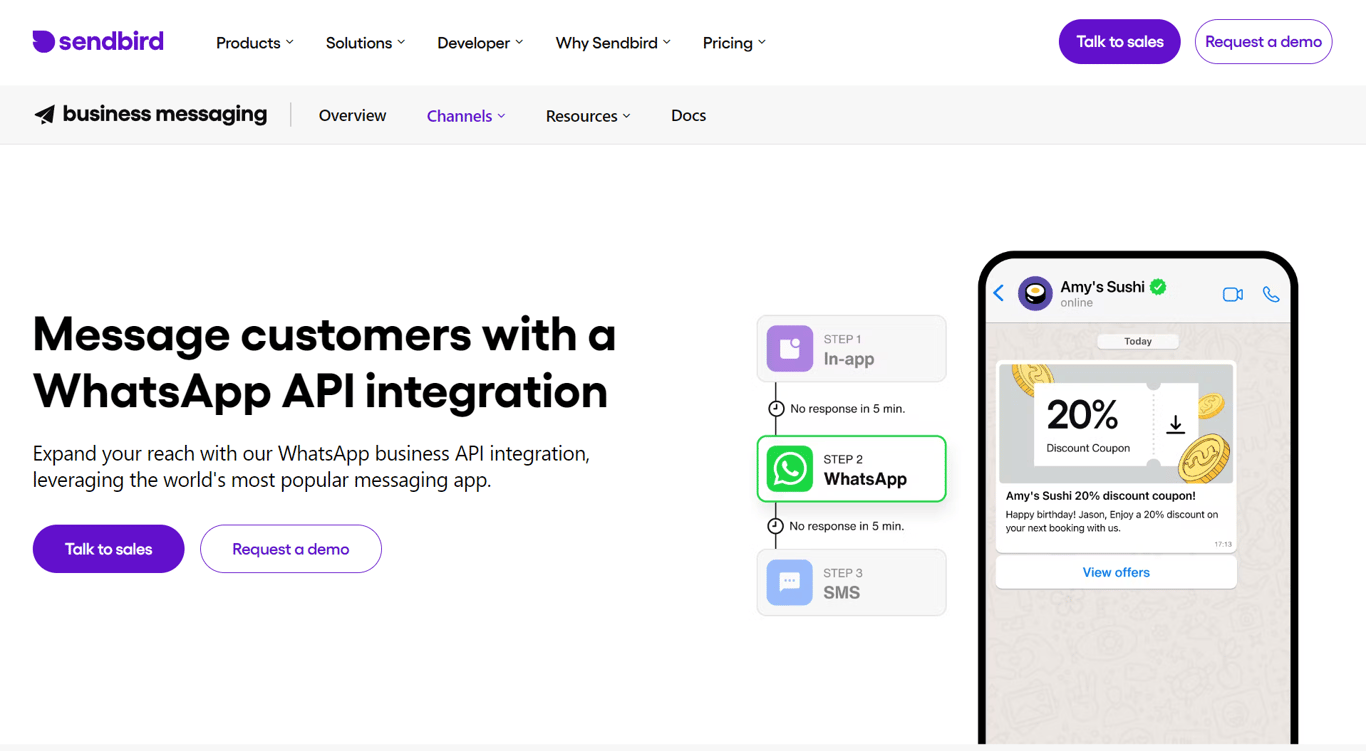The width and height of the screenshot is (1366, 751).
Task: Select the SMS icon in Step 3
Action: (789, 582)
